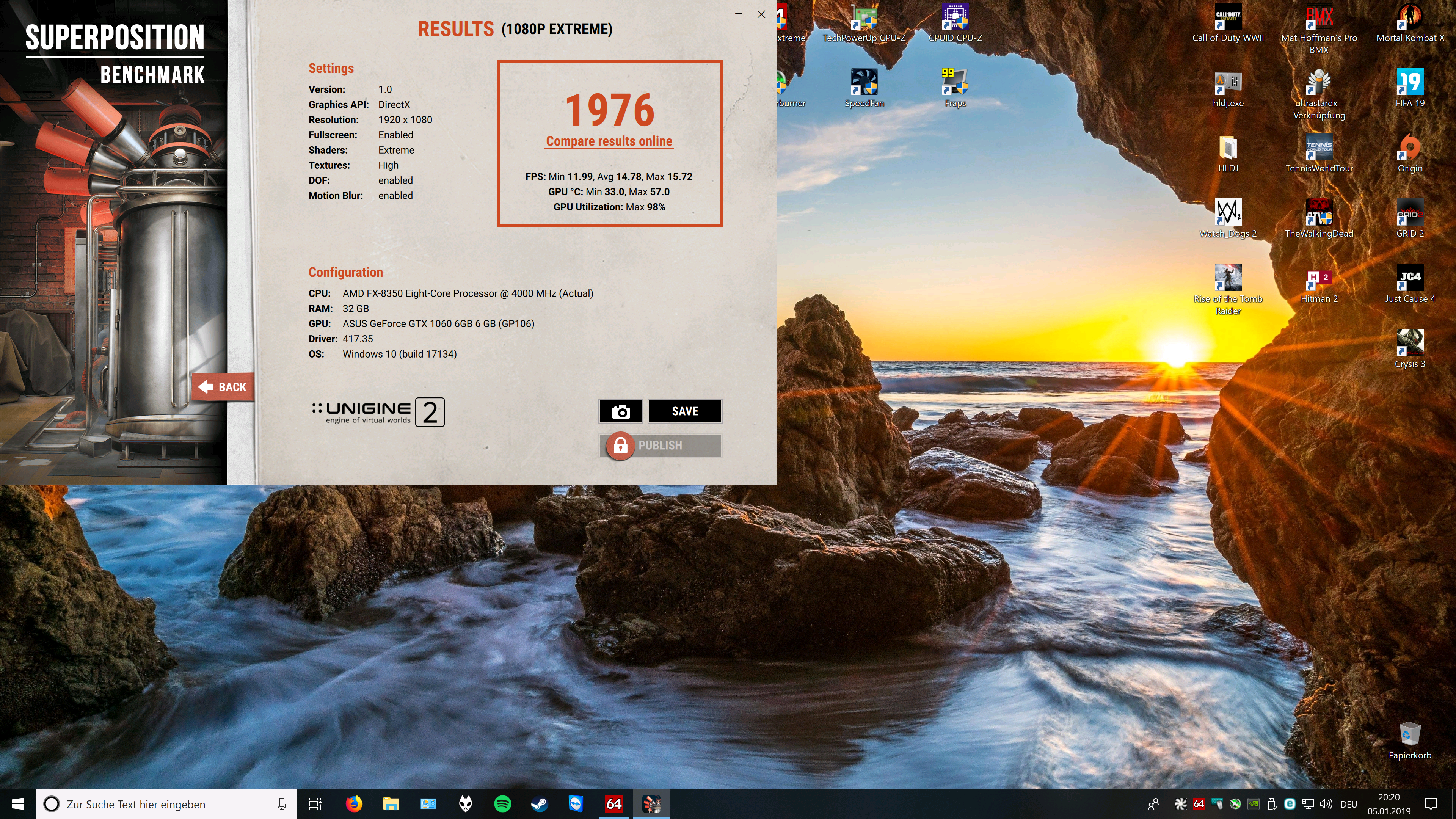Open Papierkorb recycle bin
The image size is (1456, 819).
click(x=1410, y=735)
